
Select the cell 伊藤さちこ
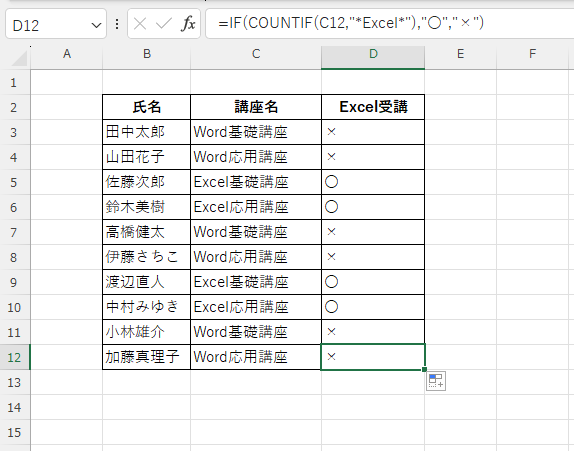click(x=146, y=257)
